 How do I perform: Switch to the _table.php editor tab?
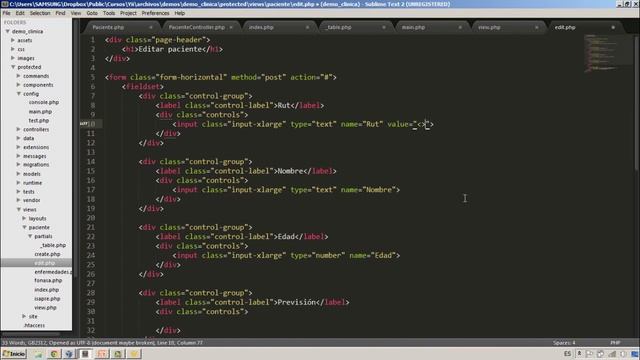coord(339,27)
